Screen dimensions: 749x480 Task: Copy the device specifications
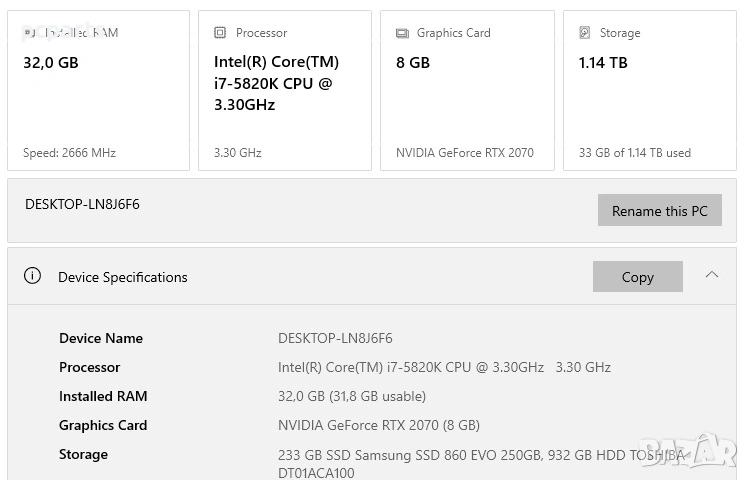pos(637,277)
